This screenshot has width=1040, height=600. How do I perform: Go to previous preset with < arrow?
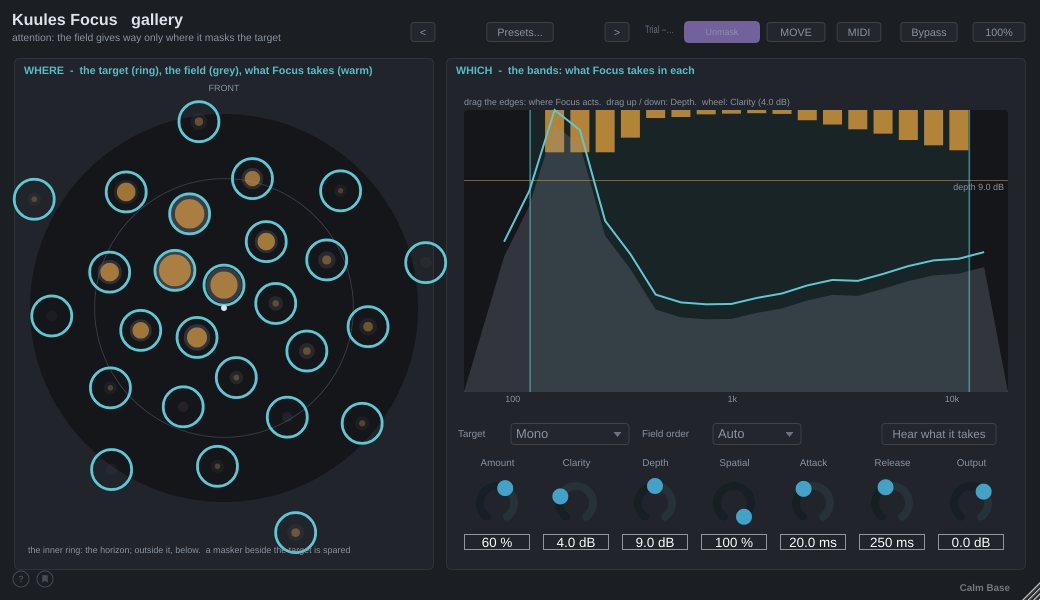pos(422,32)
